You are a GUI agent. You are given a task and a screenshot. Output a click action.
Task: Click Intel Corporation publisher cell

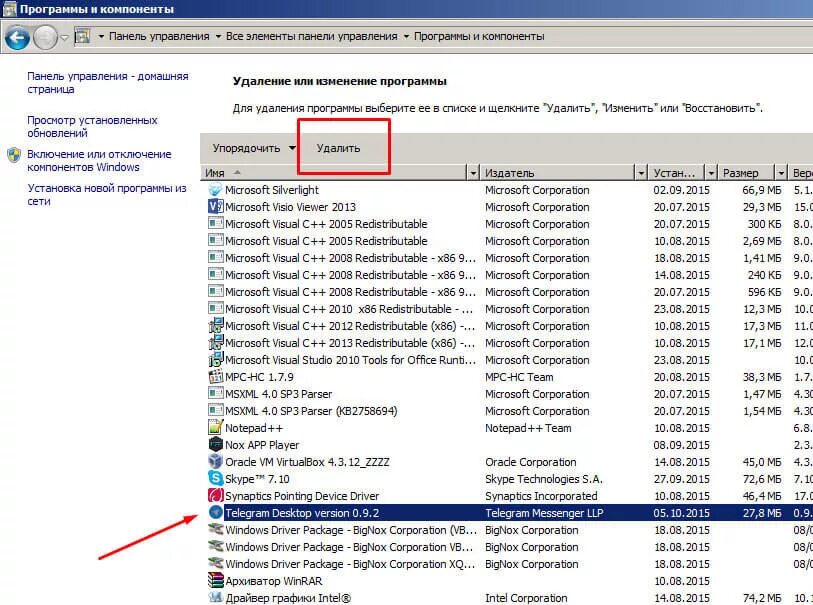coord(526,598)
